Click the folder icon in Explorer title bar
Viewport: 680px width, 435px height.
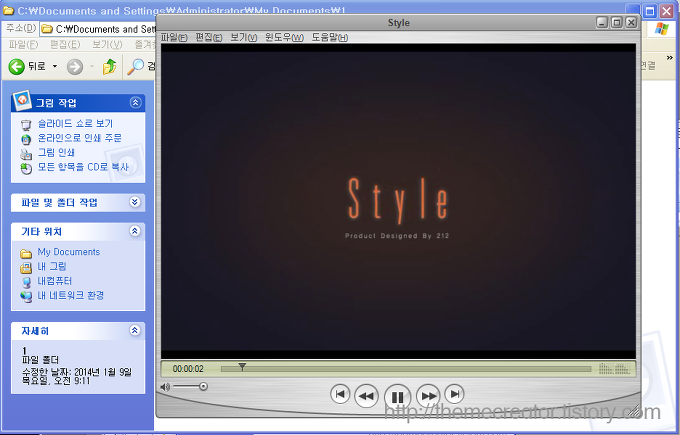8,10
